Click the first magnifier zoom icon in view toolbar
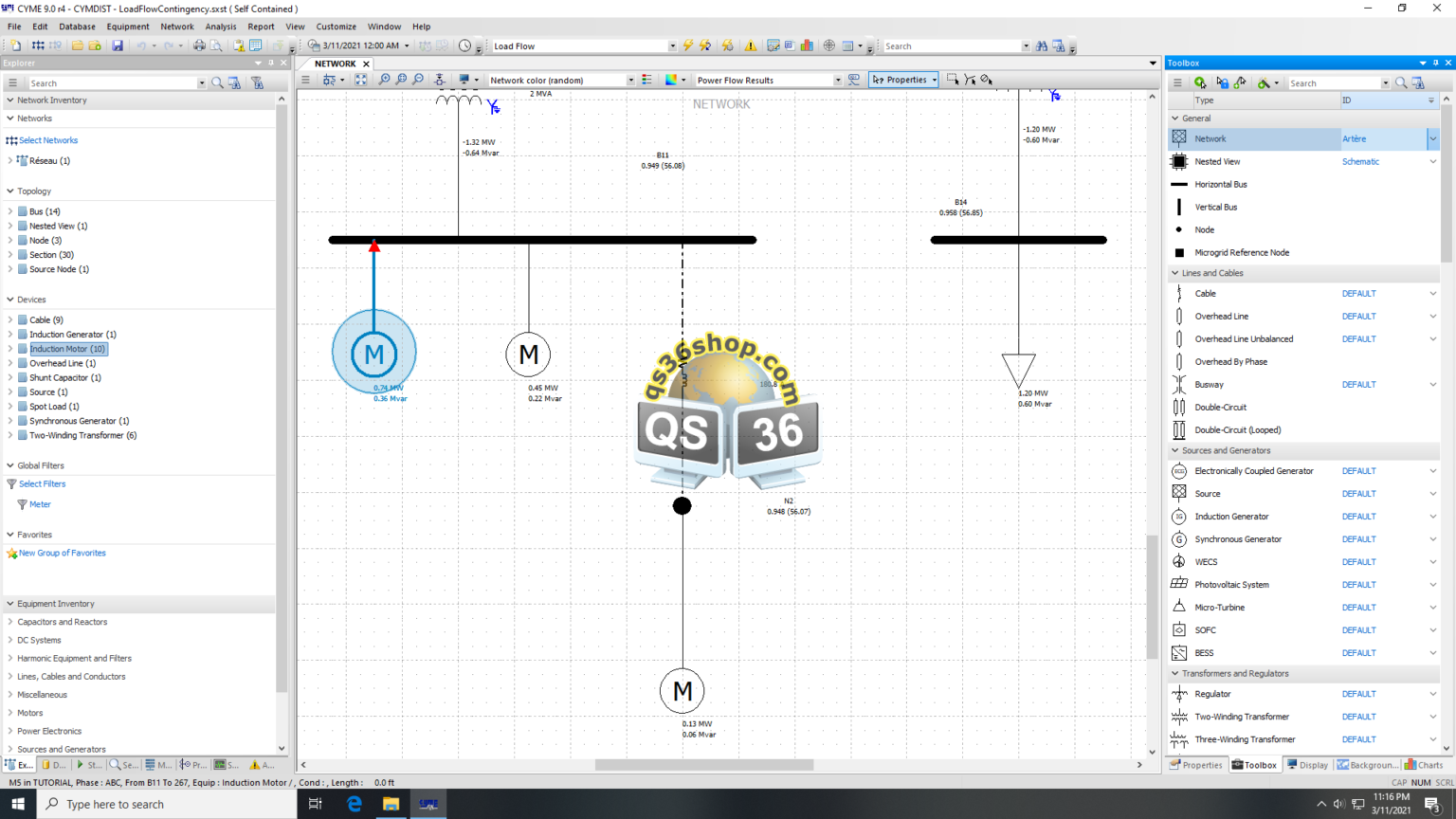 tap(384, 80)
